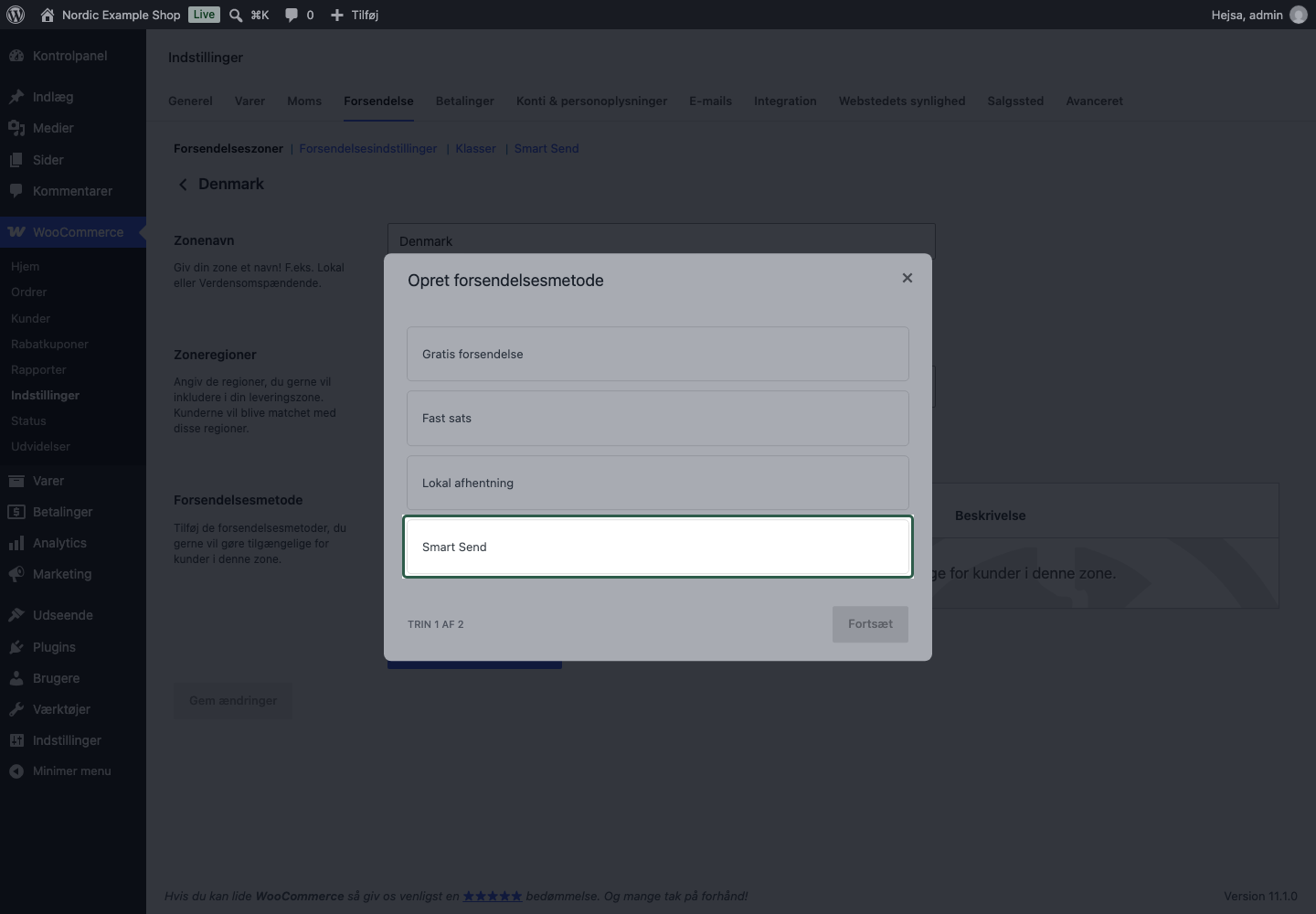The height and width of the screenshot is (914, 1316).
Task: Click the Zonenavn input field
Action: (662, 241)
